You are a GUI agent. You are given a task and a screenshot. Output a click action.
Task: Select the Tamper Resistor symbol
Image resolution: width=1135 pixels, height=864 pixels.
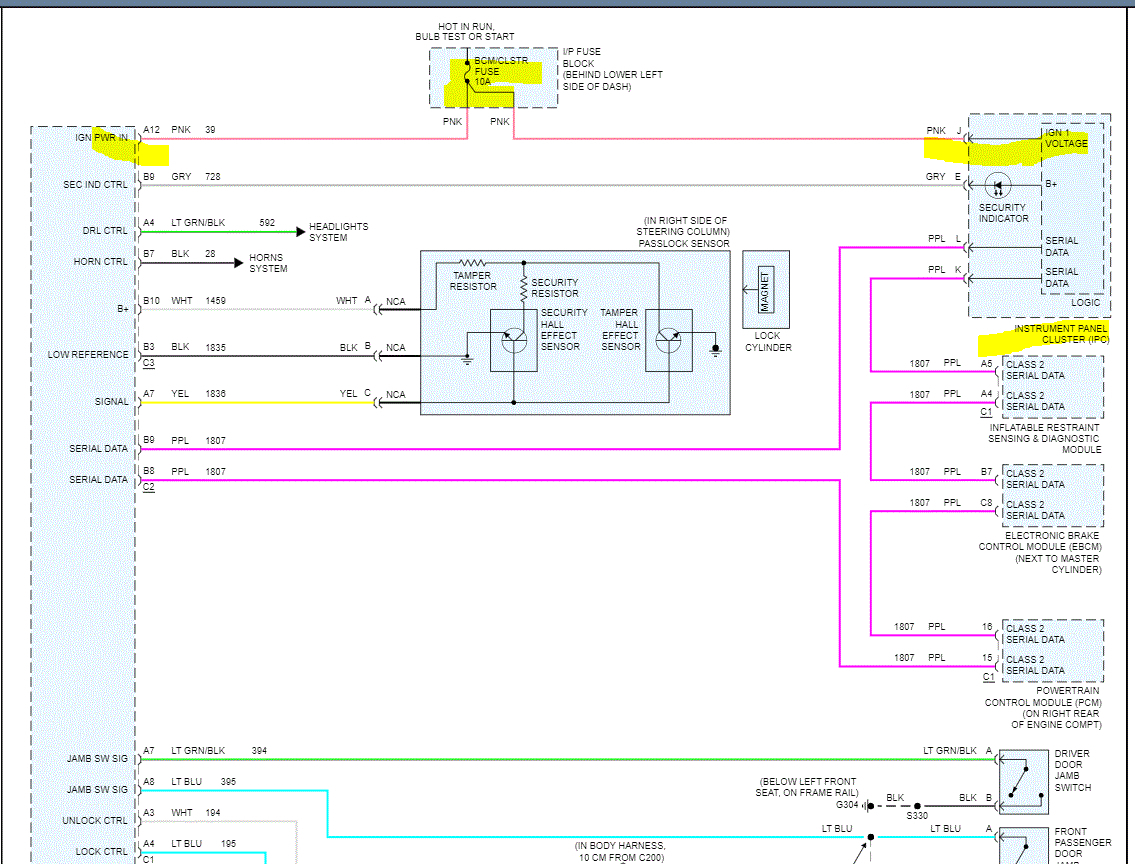[x=472, y=263]
